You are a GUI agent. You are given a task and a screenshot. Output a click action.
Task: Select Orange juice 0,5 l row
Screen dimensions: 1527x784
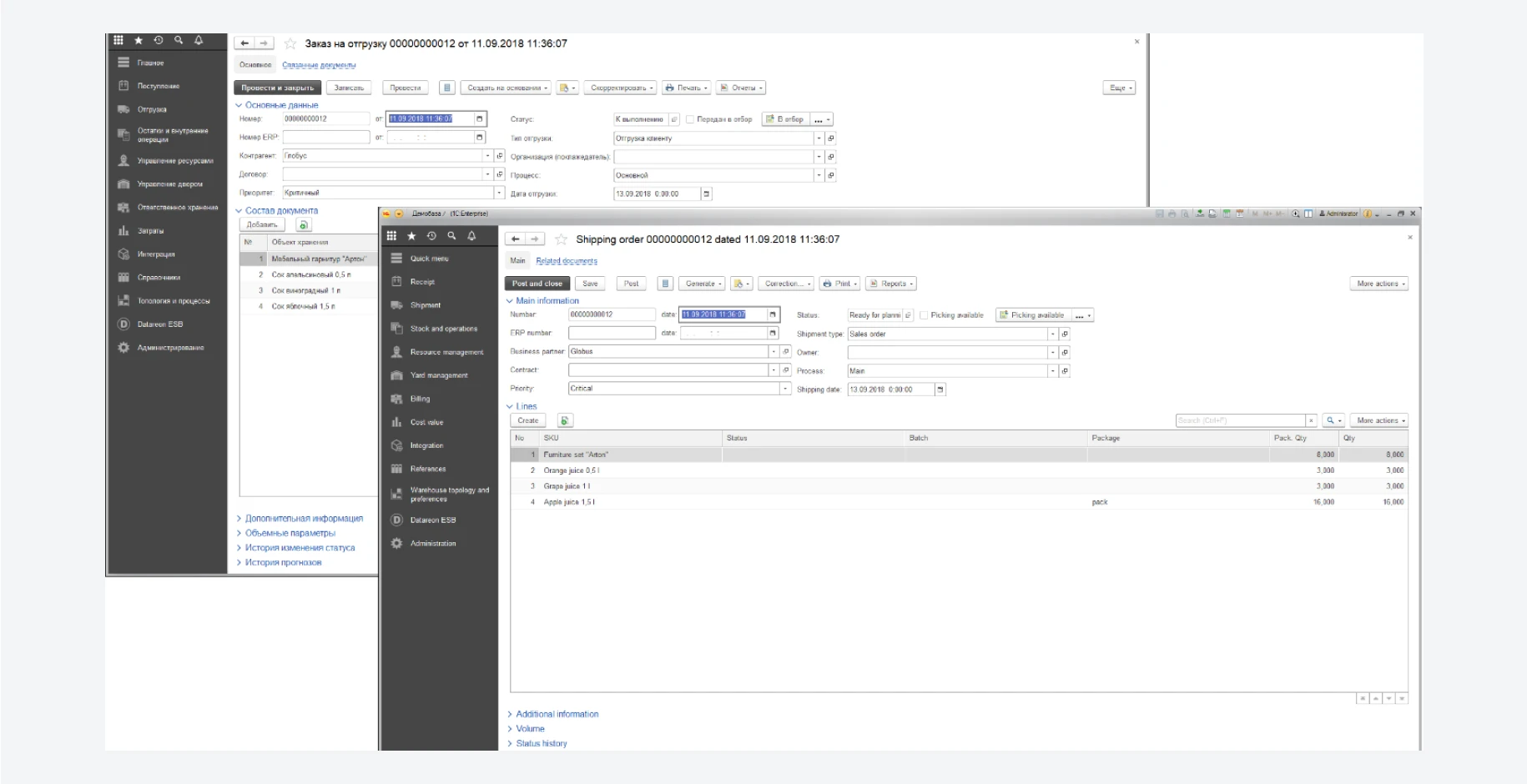coord(959,470)
